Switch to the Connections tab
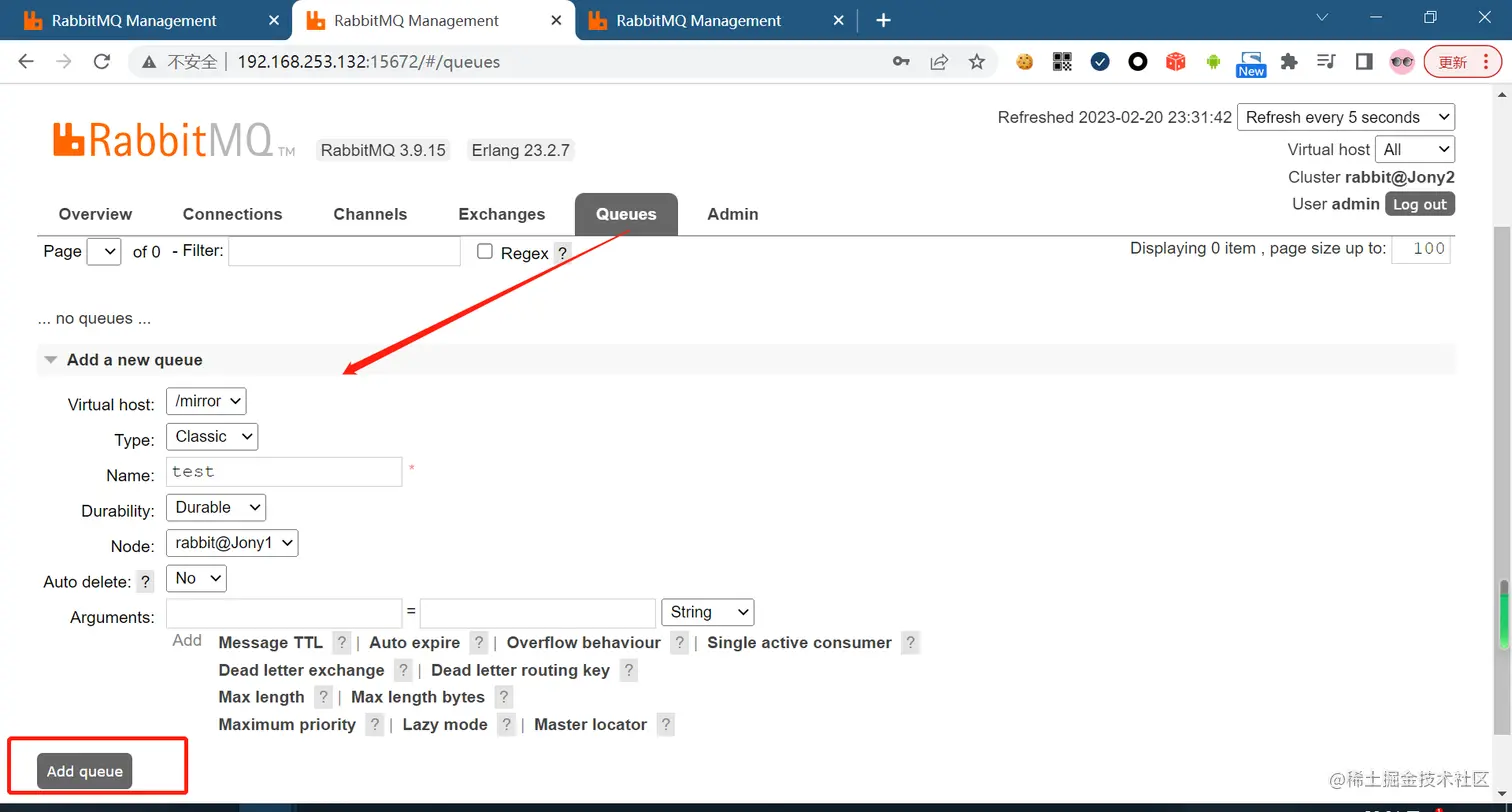This screenshot has height=812, width=1512. (232, 214)
